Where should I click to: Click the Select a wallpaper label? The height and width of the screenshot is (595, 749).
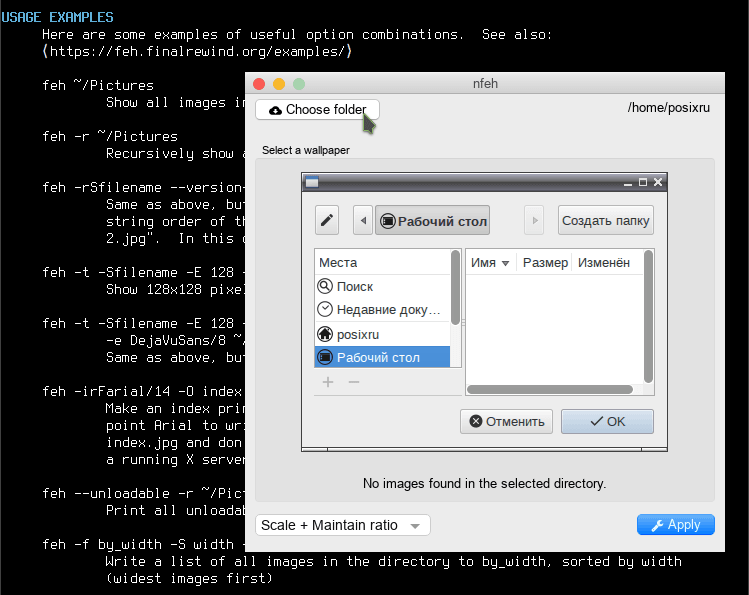306,150
